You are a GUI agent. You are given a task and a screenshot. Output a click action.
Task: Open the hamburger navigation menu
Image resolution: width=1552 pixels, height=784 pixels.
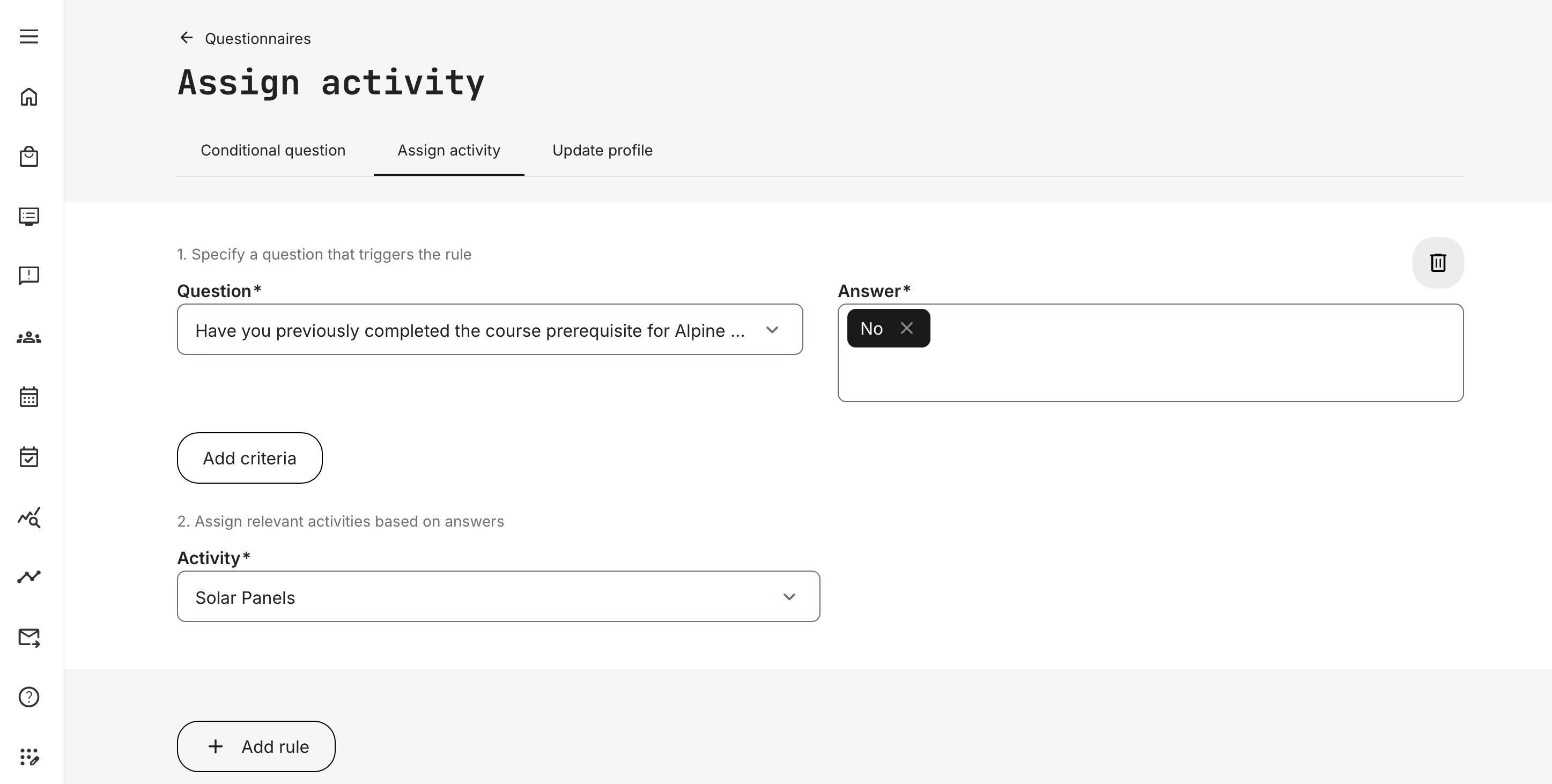click(x=28, y=37)
